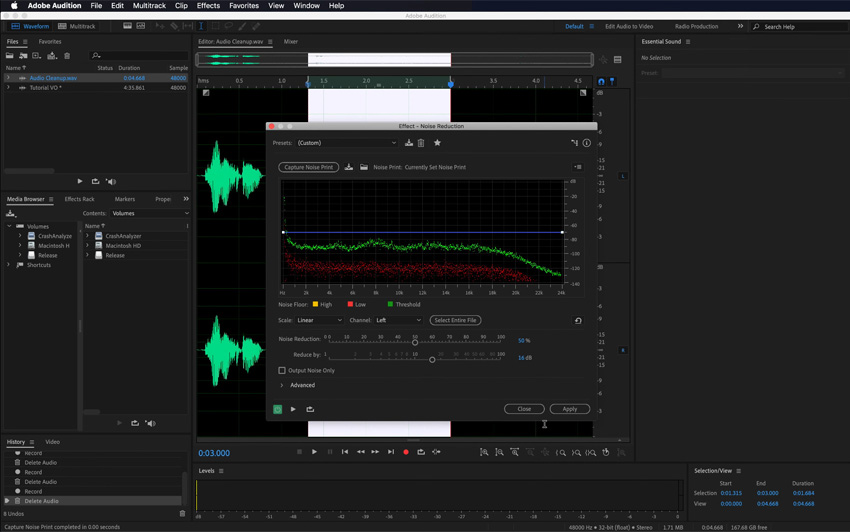Zoom to selection icon

[591, 452]
